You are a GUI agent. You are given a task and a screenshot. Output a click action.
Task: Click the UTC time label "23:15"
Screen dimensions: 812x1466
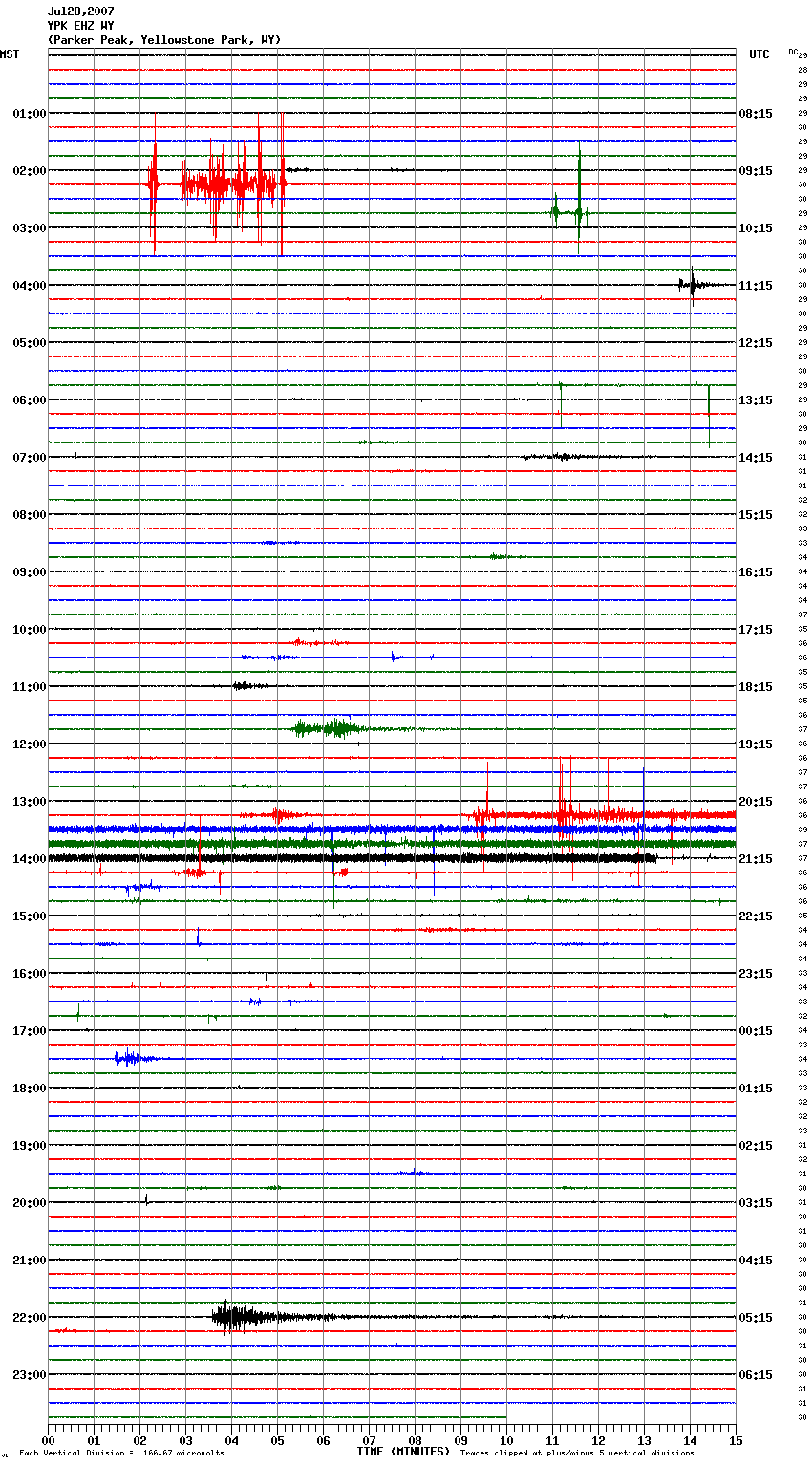tap(756, 974)
